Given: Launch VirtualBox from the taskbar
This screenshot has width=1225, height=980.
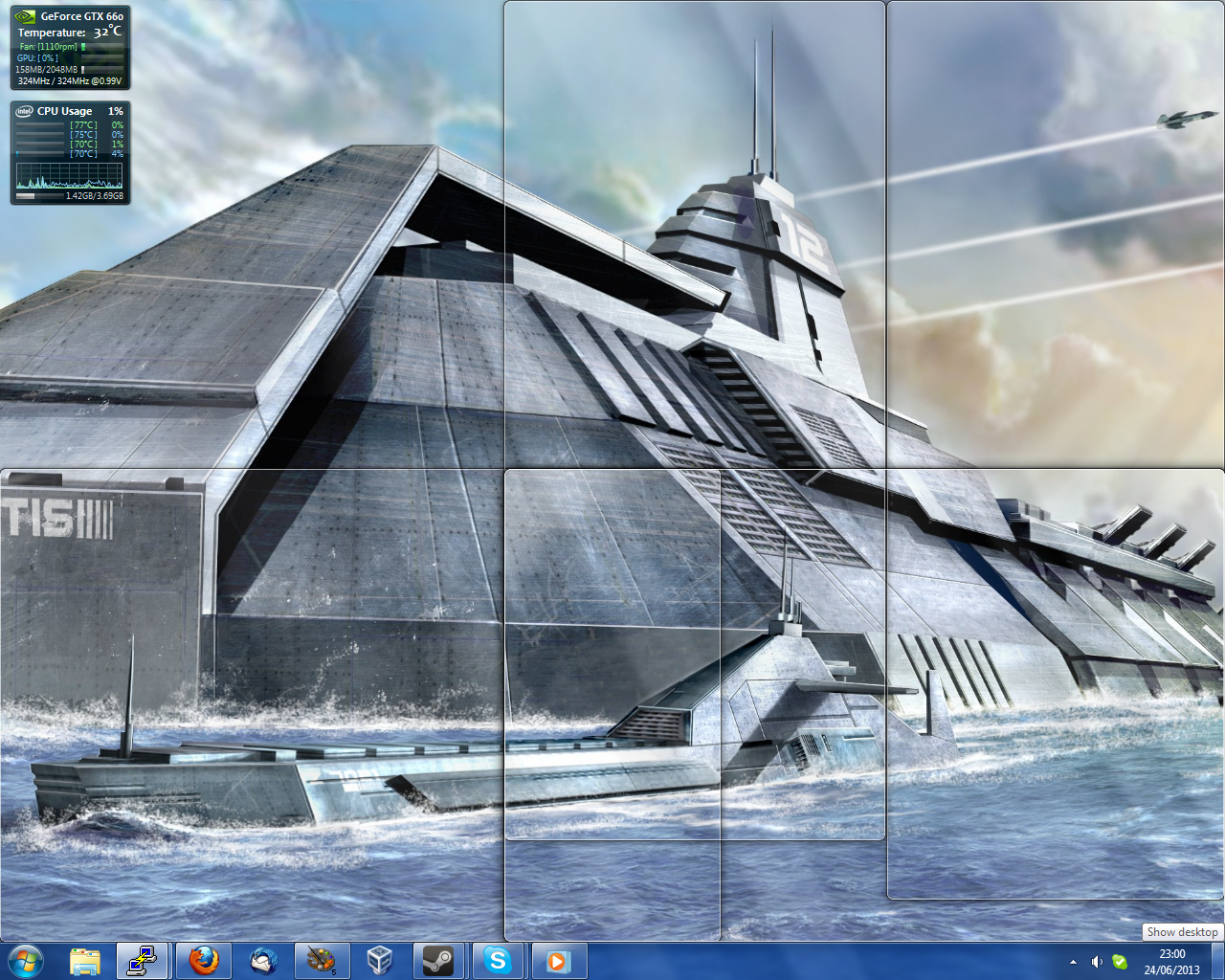Looking at the screenshot, I should (380, 961).
